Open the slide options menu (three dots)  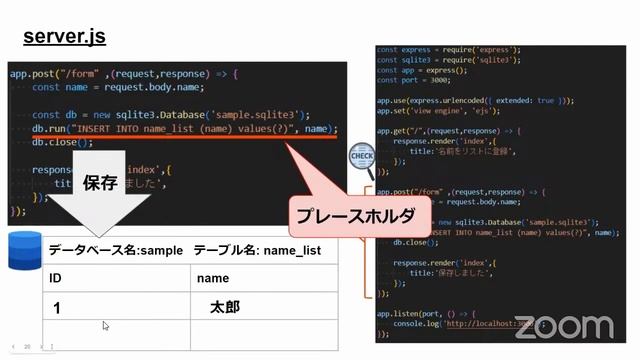click(51, 347)
